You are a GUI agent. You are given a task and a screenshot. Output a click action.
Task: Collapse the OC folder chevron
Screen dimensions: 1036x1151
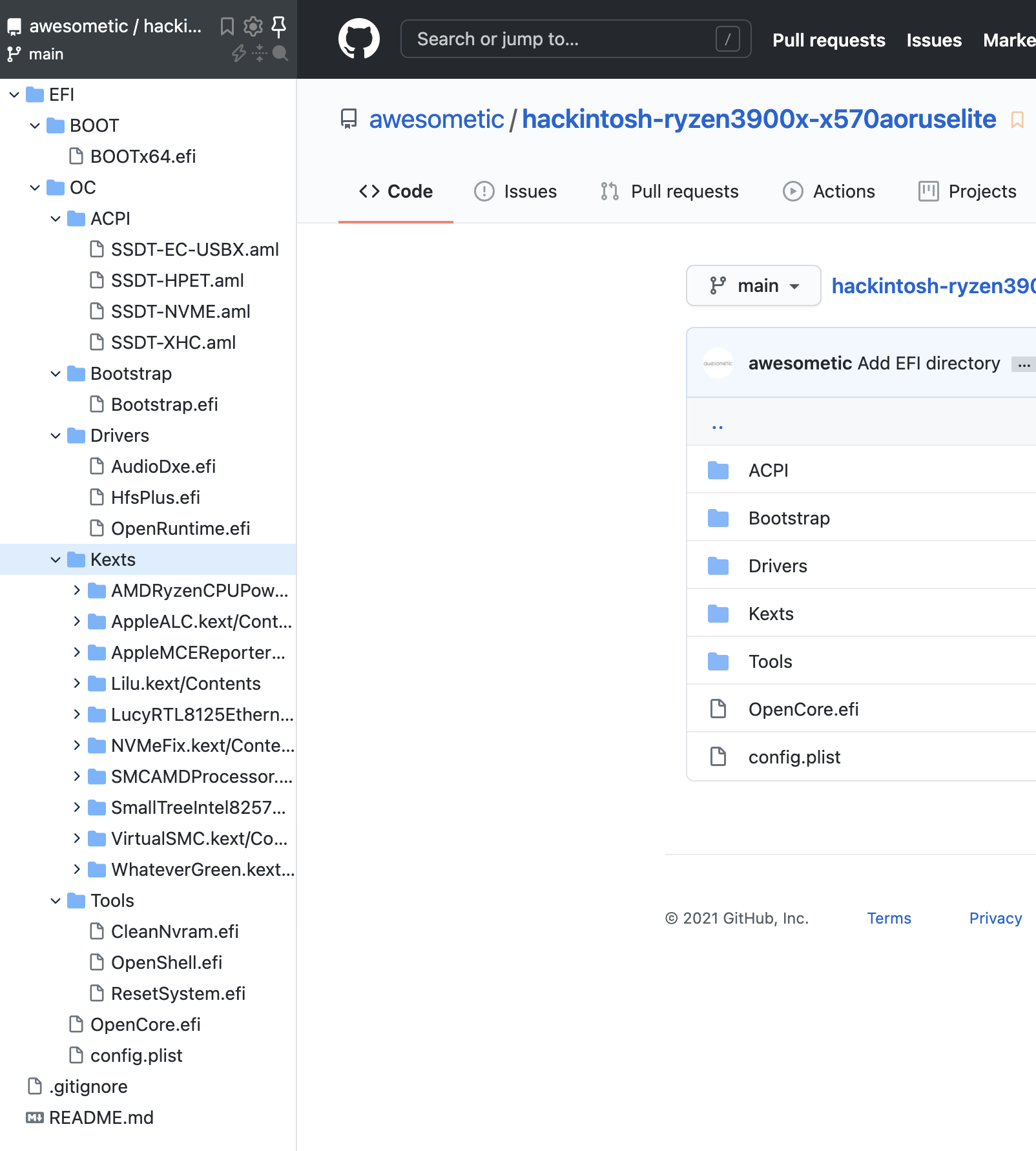point(35,187)
